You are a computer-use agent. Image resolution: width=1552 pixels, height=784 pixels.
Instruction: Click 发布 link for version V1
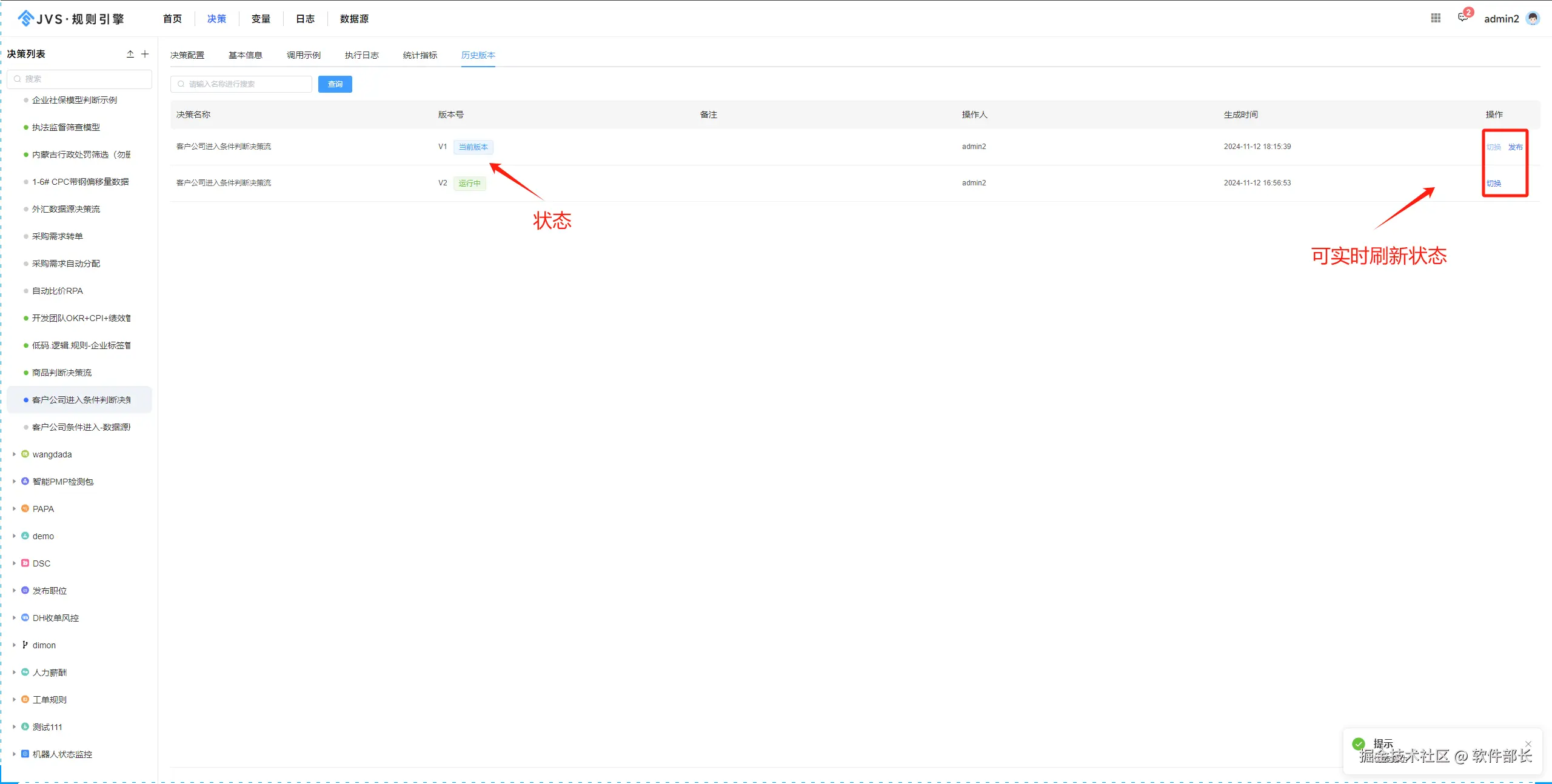point(1515,147)
